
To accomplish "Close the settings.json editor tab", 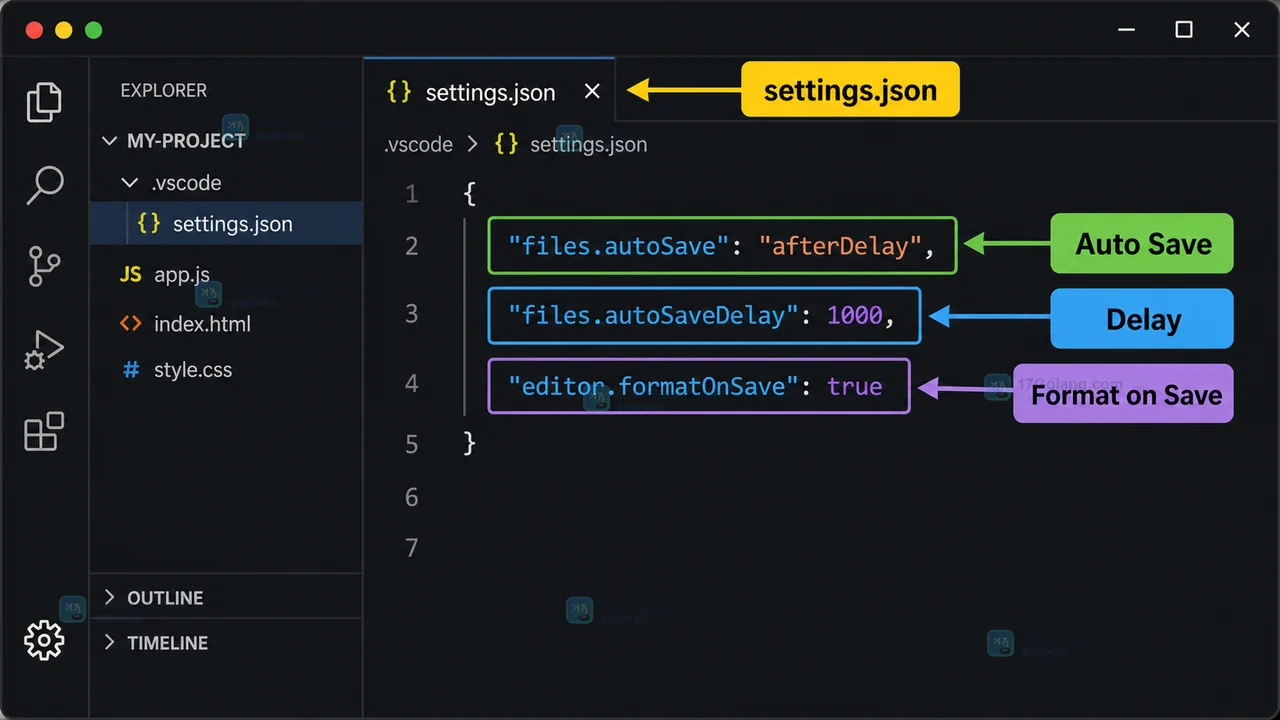I will [x=592, y=92].
